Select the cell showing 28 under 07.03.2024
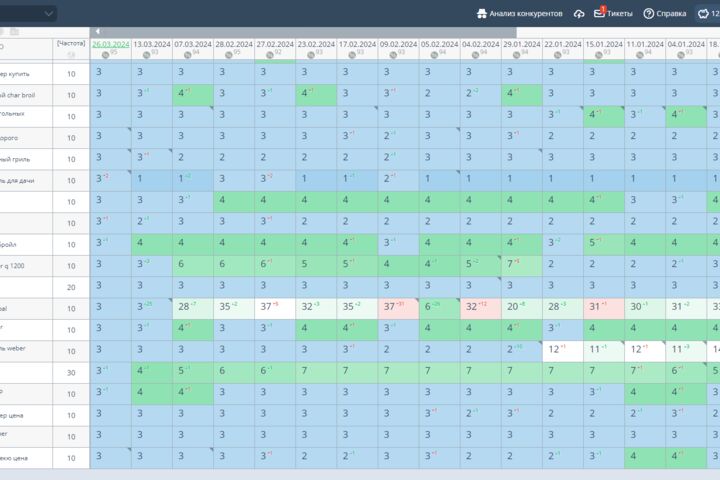The height and width of the screenshot is (480, 720). (193, 309)
